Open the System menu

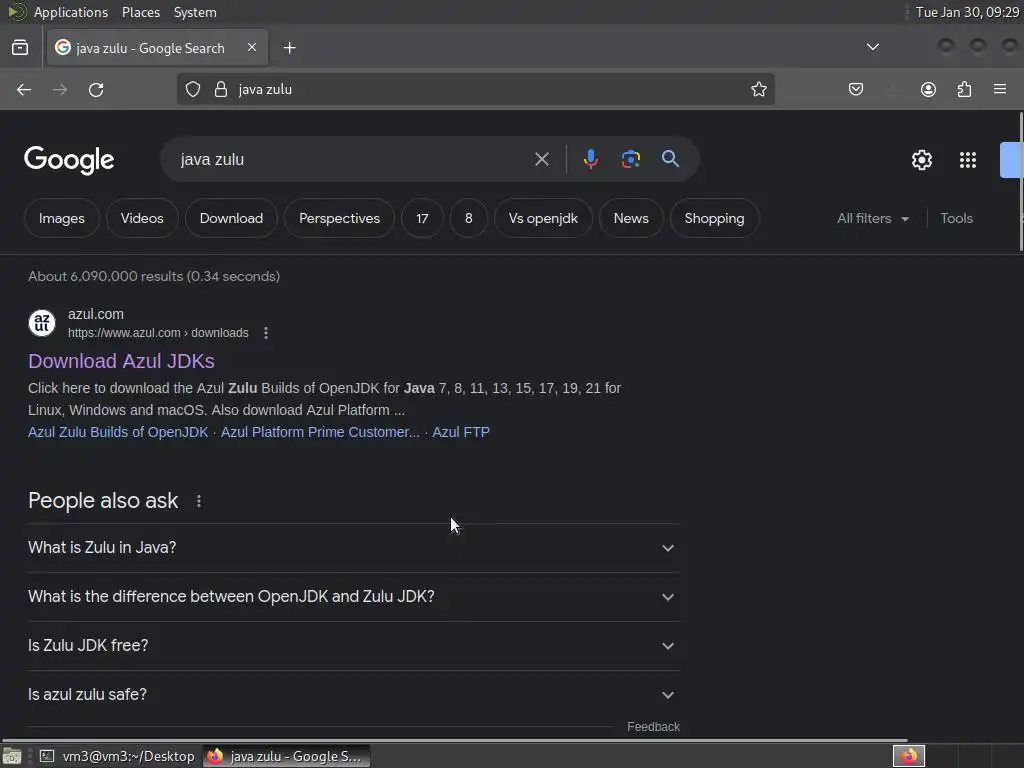click(195, 12)
